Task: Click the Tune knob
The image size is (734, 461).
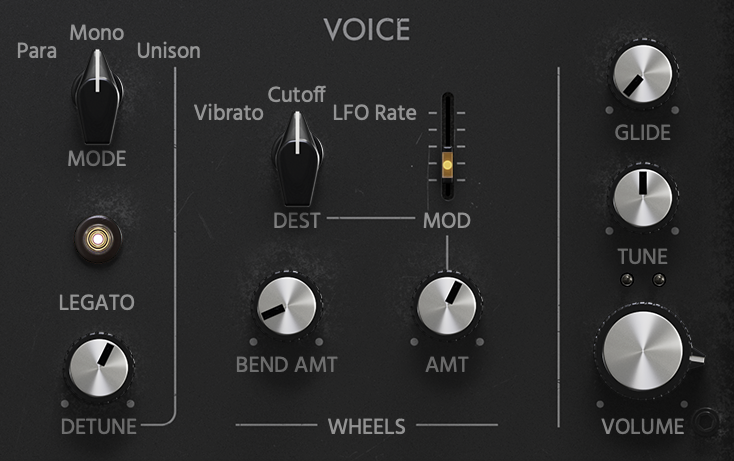Action: (x=642, y=197)
